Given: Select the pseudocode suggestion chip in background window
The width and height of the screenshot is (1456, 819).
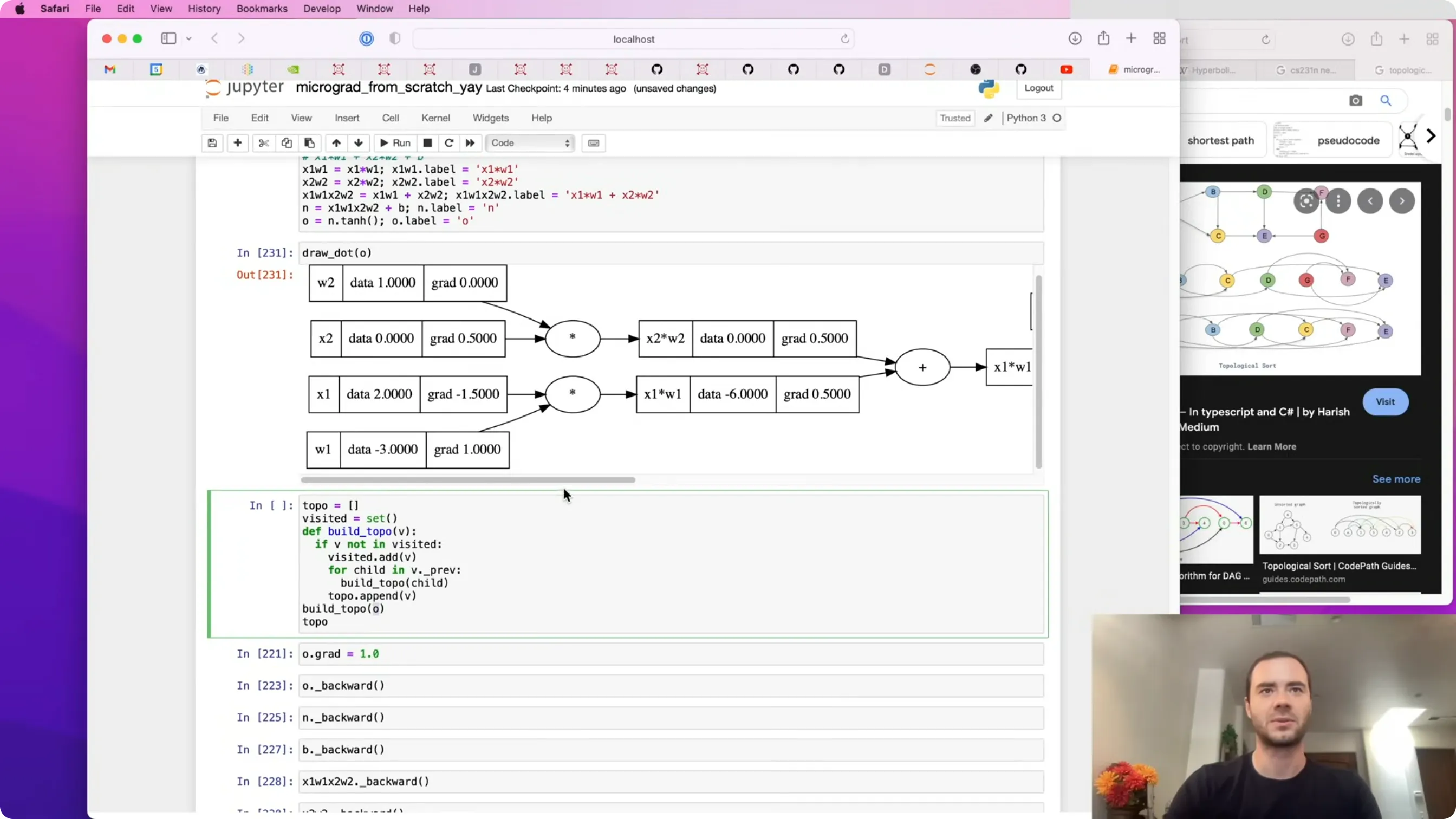Looking at the screenshot, I should (x=1331, y=140).
